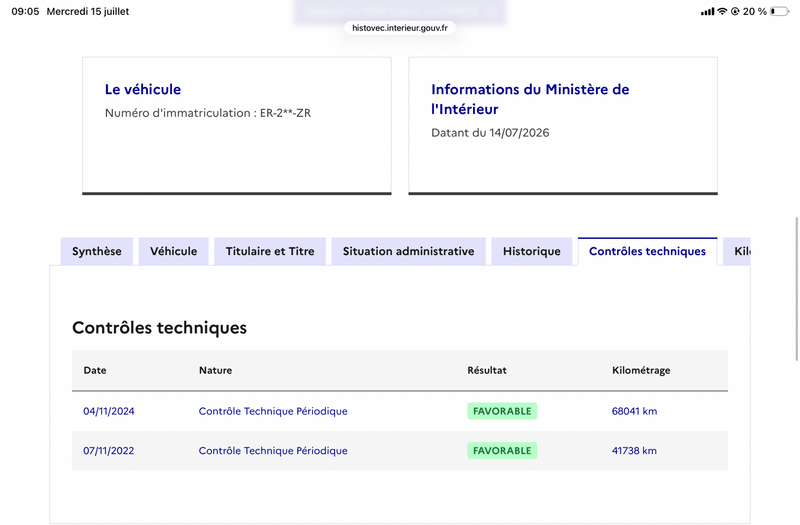Open the partially hidden Kilométrage tab
The height and width of the screenshot is (525, 800).
pos(737,251)
